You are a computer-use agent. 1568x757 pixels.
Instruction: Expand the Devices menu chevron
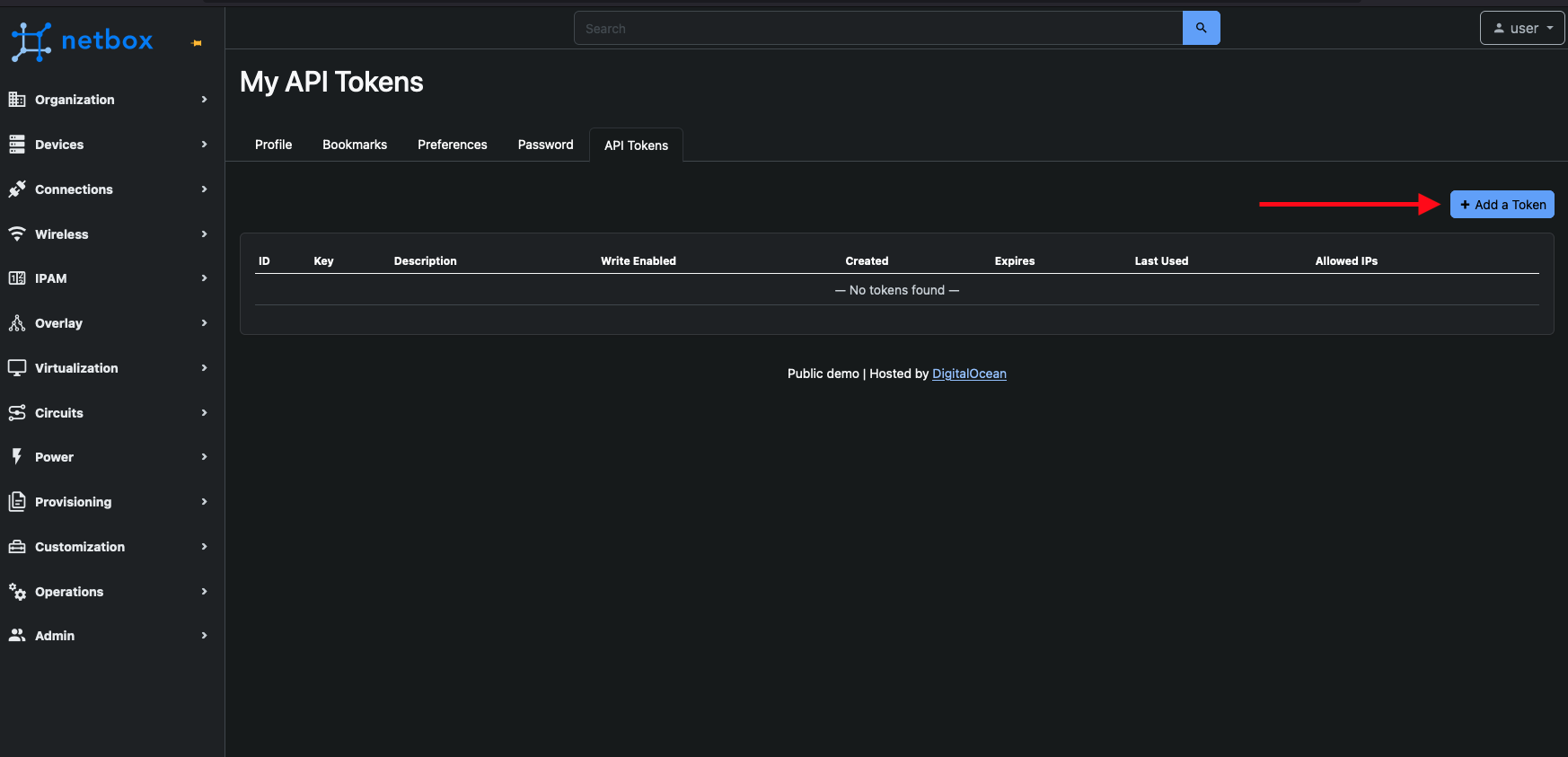click(205, 145)
